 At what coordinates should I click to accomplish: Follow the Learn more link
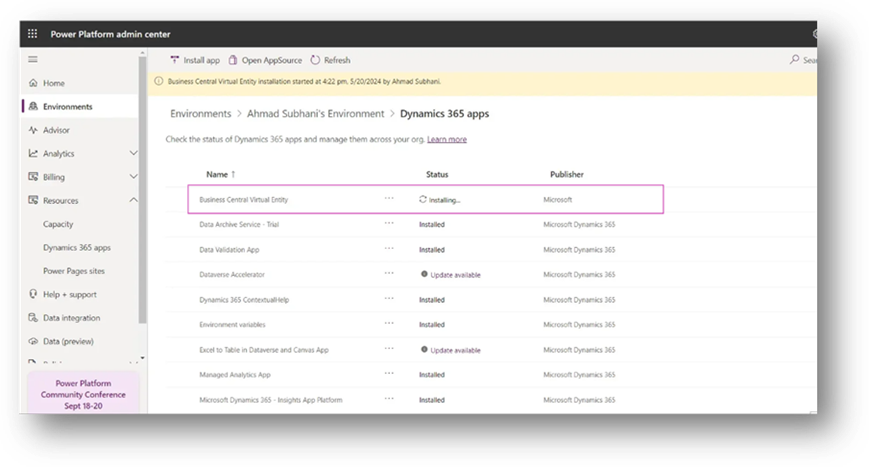click(x=447, y=140)
